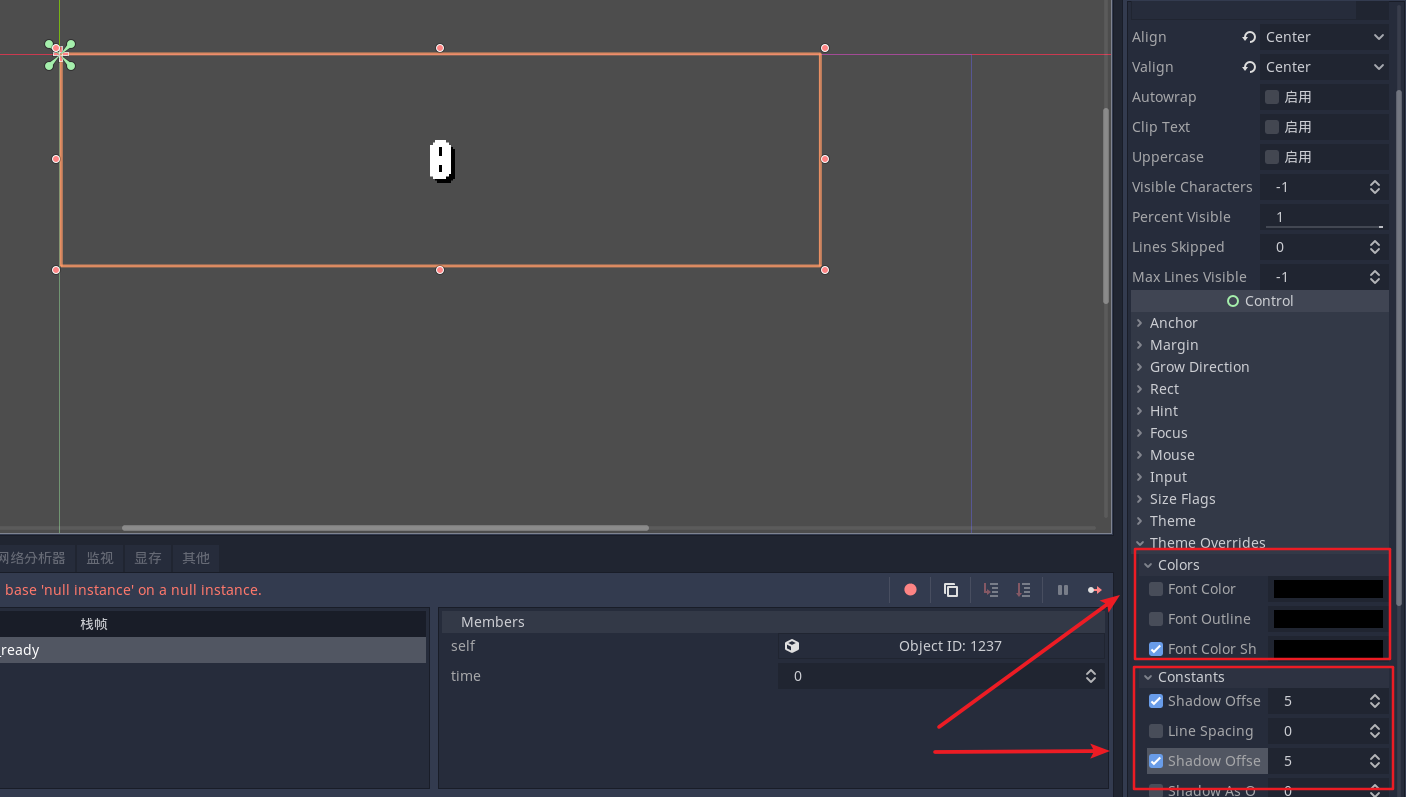Click the Control class section header
The image size is (1406, 797).
tap(1260, 301)
